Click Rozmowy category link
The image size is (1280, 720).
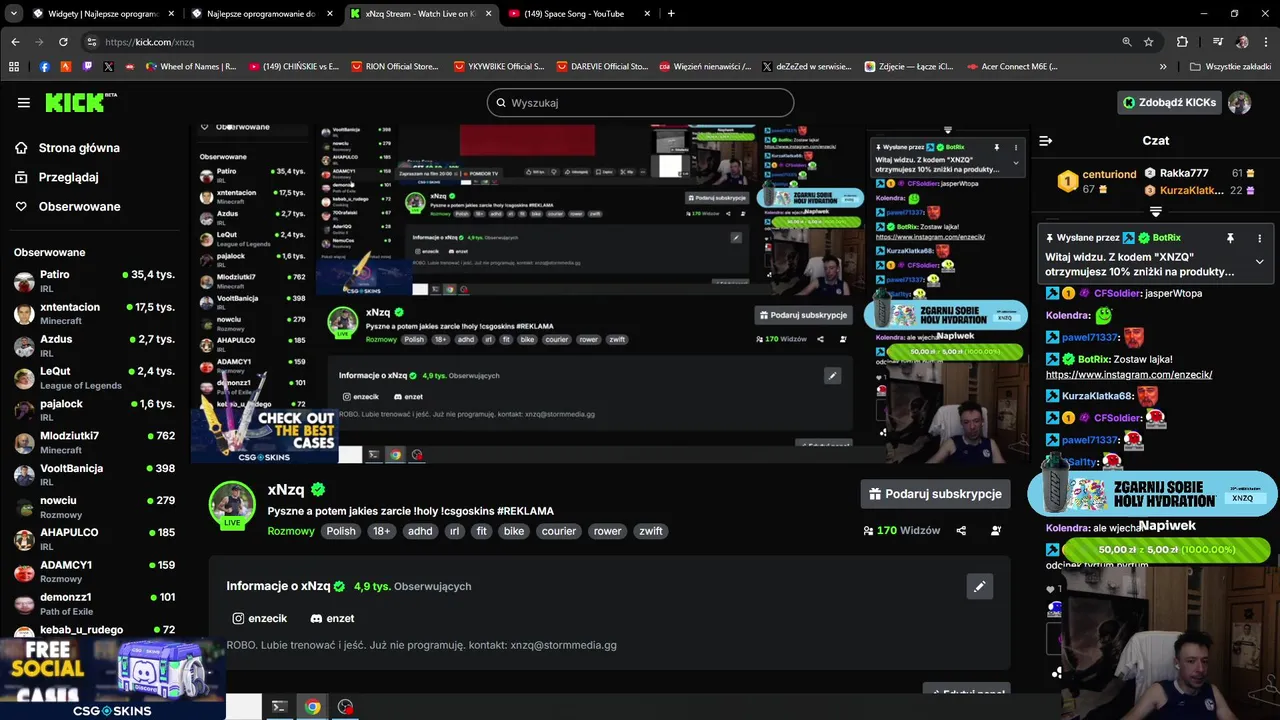pyautogui.click(x=291, y=531)
